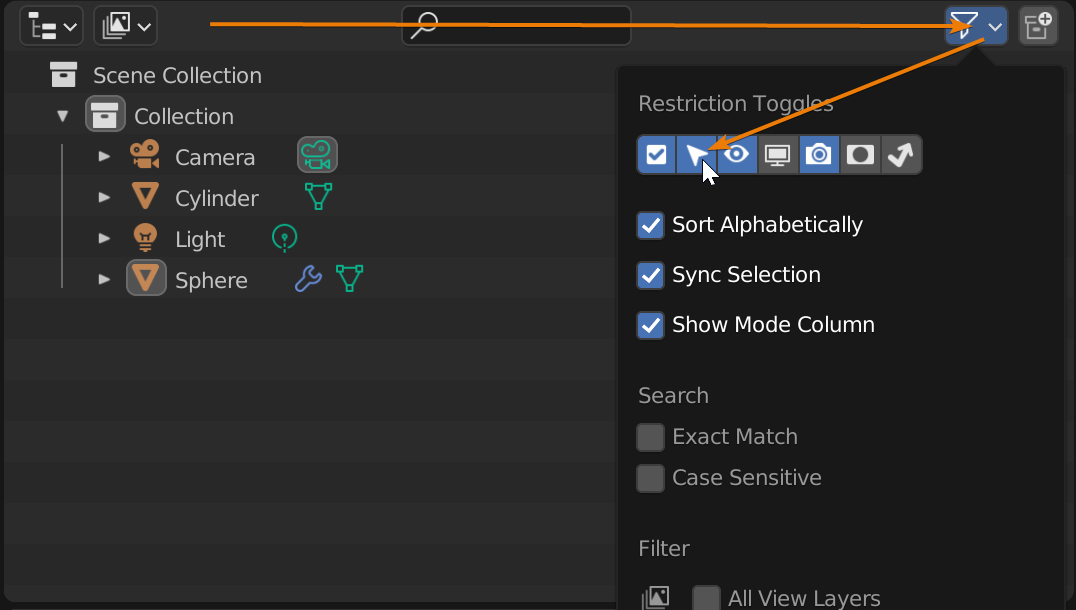Viewport: 1076px width, 610px height.
Task: Disable the Sync Selection checkbox
Action: pos(651,275)
